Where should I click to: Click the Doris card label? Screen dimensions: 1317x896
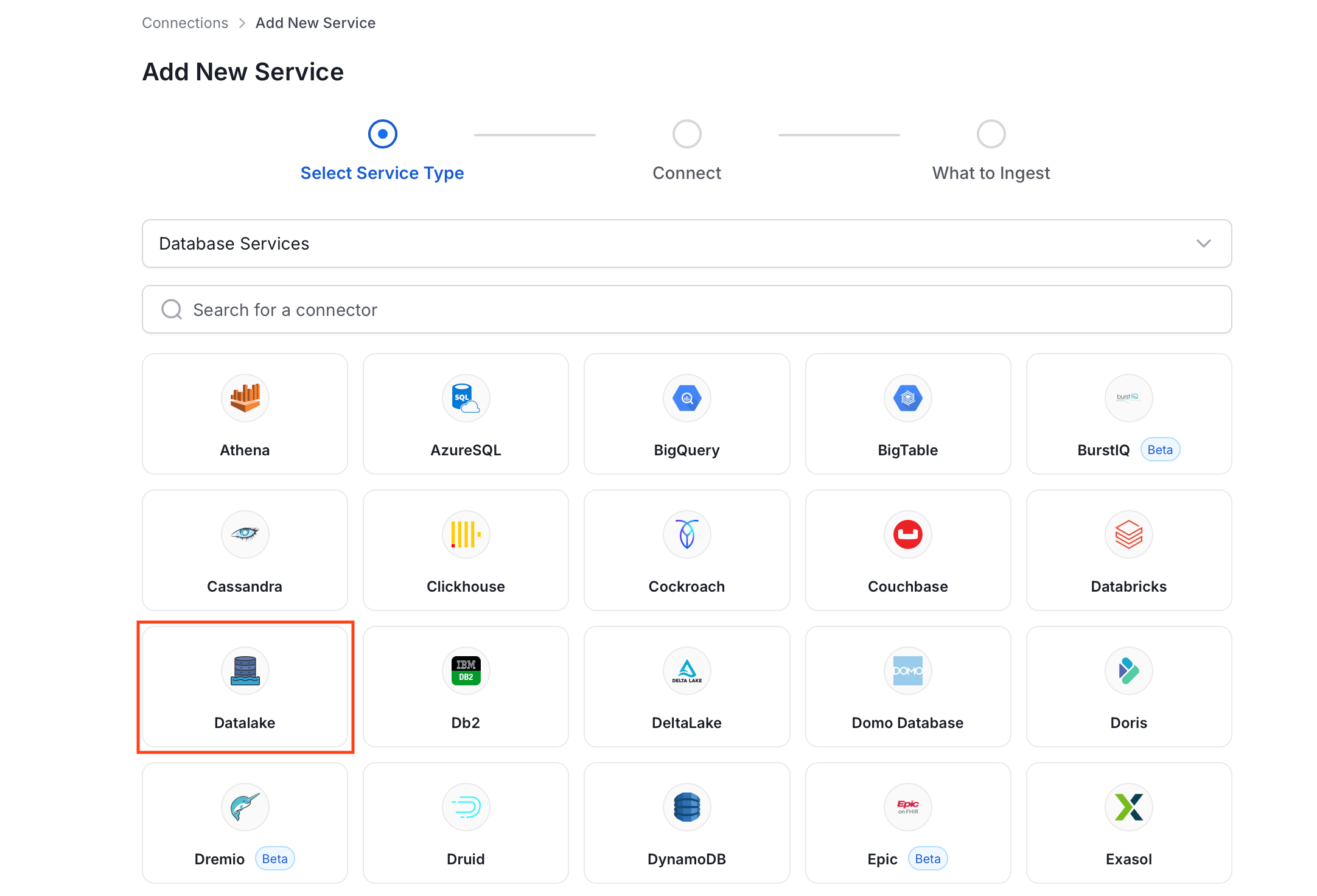pyautogui.click(x=1128, y=723)
